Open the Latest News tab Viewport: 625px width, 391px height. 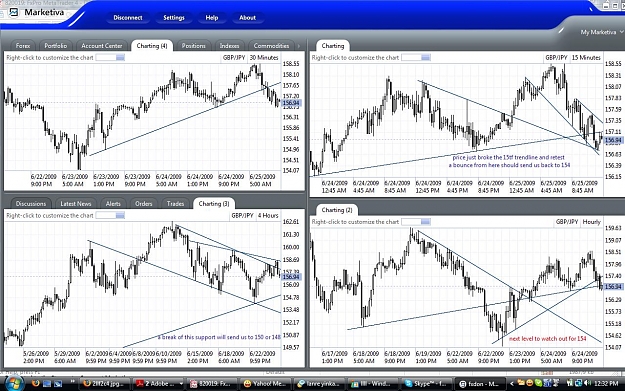[x=76, y=204]
